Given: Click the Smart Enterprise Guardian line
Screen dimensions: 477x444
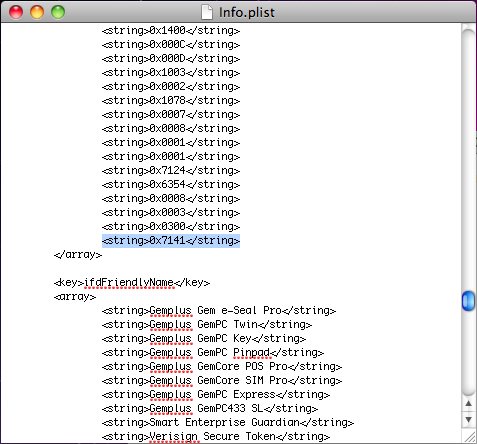Looking at the screenshot, I should (x=228, y=423).
